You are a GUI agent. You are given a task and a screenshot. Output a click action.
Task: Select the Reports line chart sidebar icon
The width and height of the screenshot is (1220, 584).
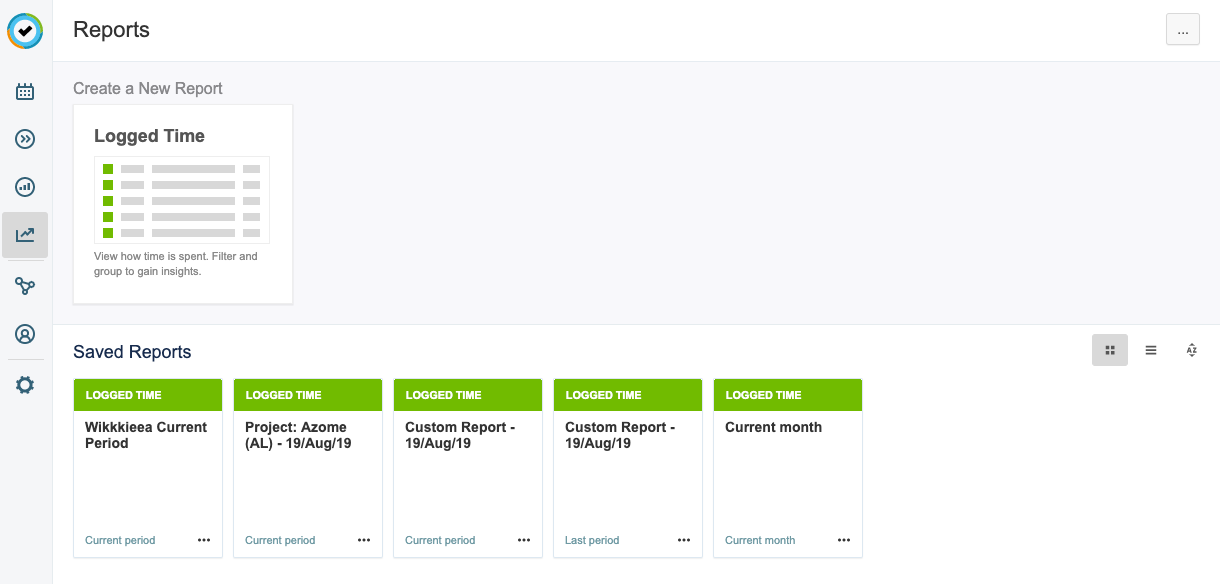coord(25,235)
